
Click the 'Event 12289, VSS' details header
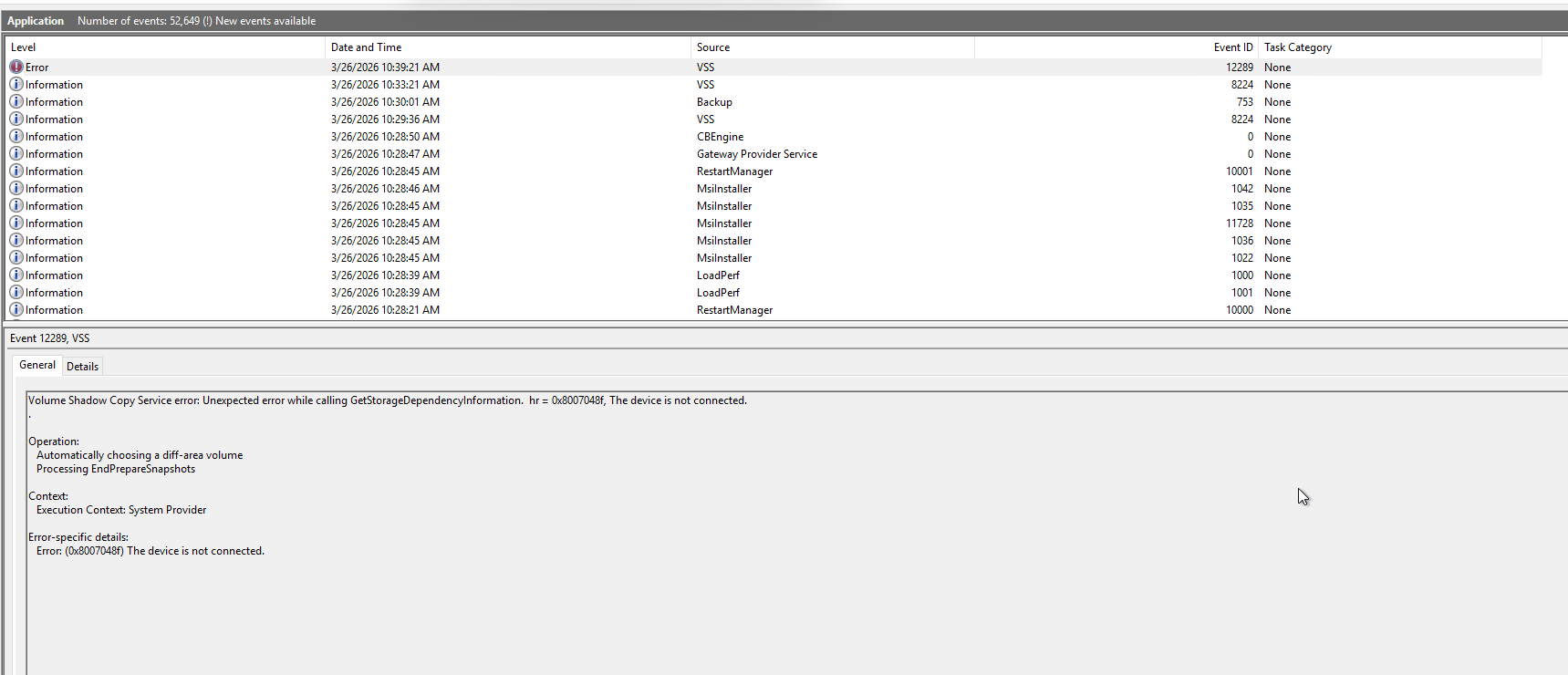[49, 338]
